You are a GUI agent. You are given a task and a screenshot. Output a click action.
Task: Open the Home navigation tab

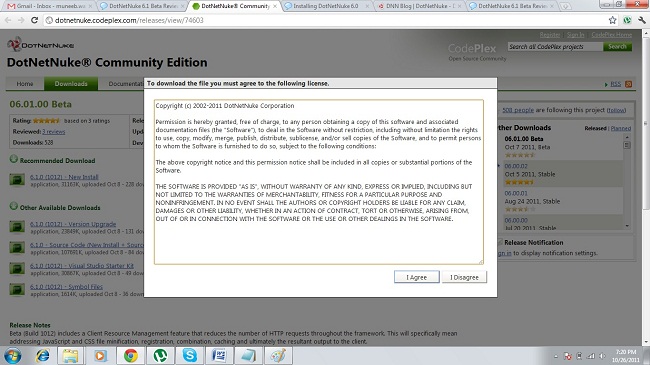coord(25,84)
